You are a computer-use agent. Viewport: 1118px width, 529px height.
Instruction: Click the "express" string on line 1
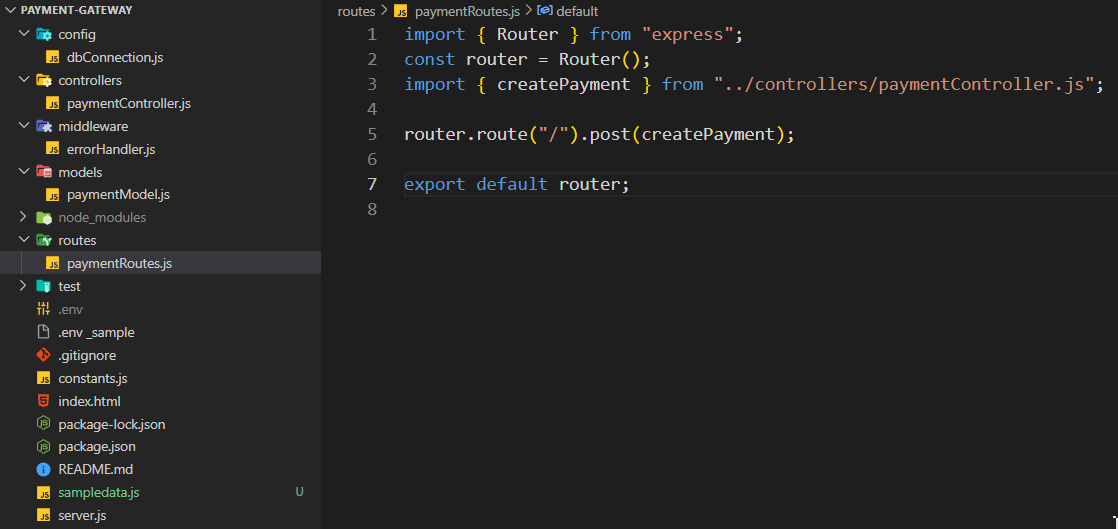coord(687,34)
